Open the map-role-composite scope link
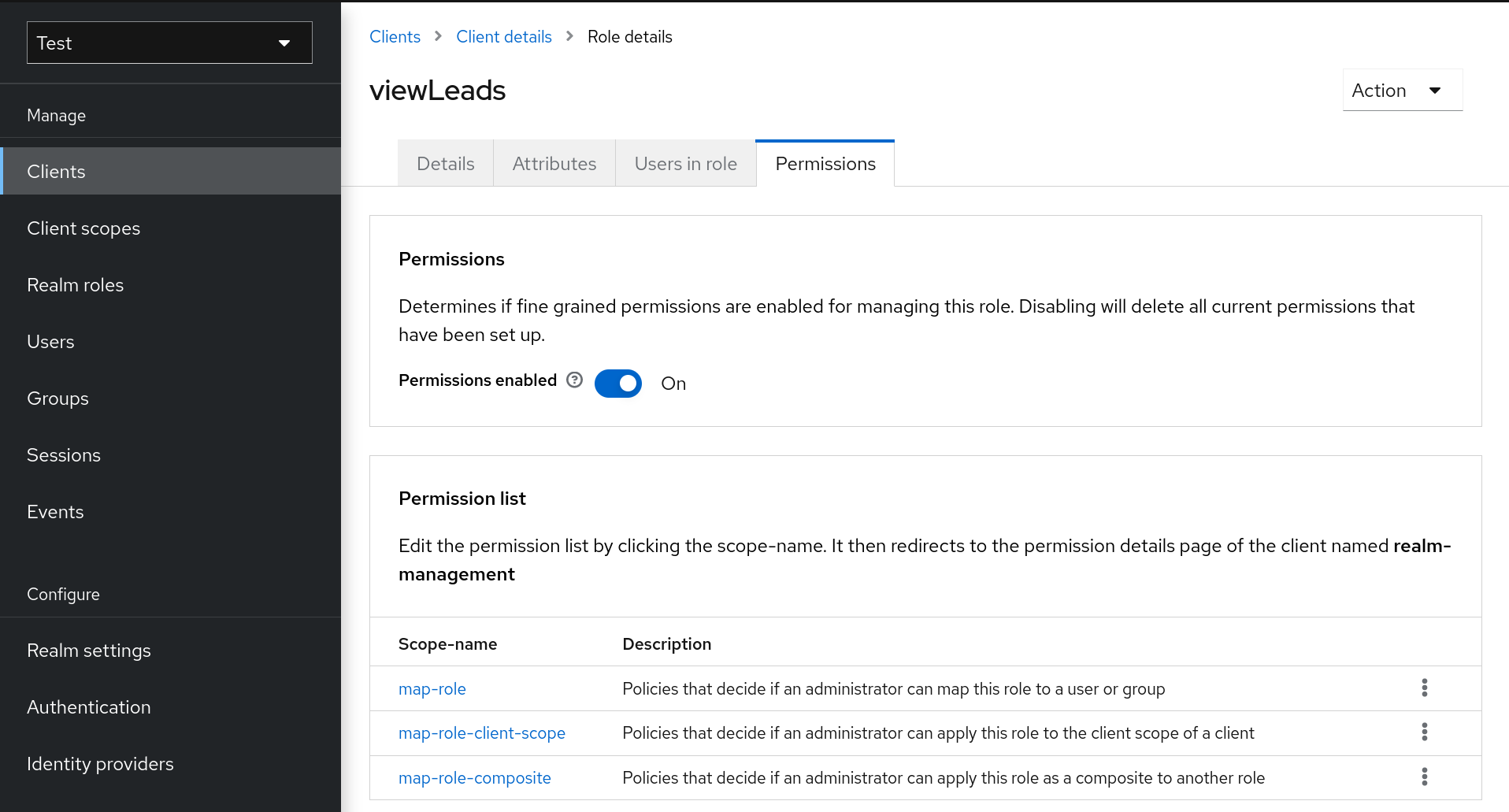1509x812 pixels. pyautogui.click(x=474, y=777)
